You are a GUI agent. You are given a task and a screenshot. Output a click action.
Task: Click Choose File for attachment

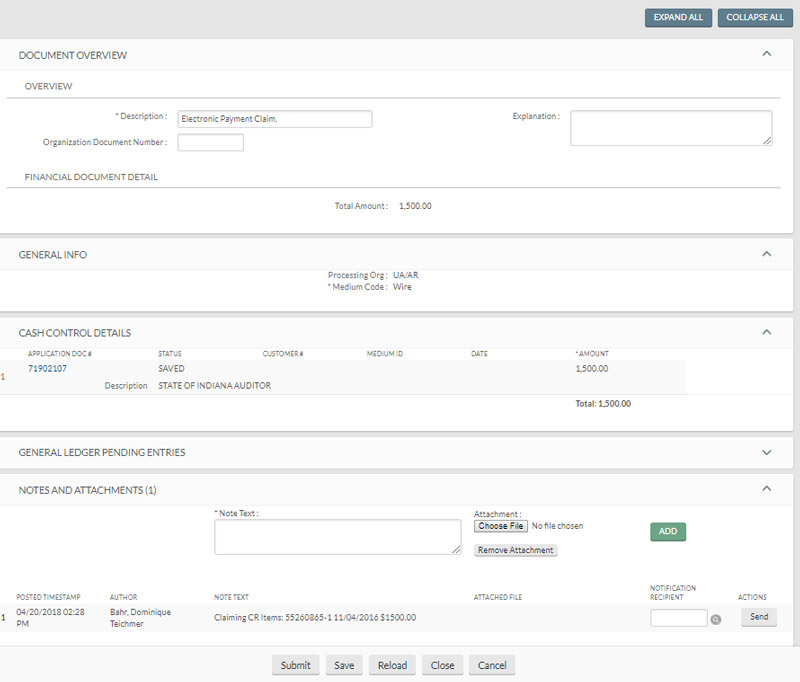pyautogui.click(x=500, y=526)
